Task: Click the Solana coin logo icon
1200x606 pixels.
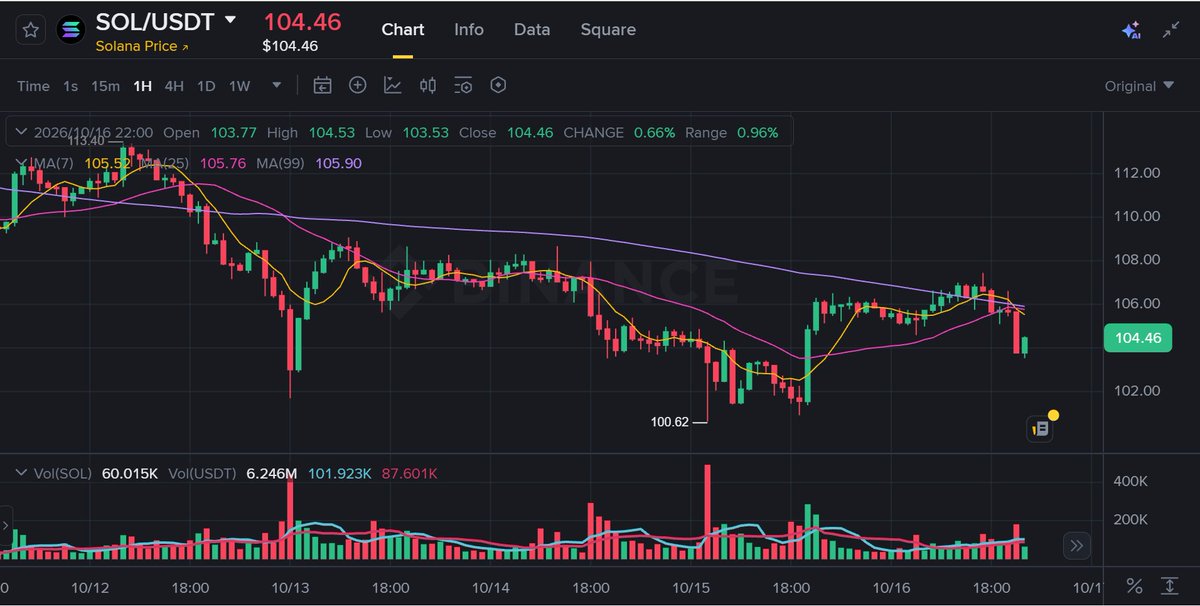Action: point(70,31)
